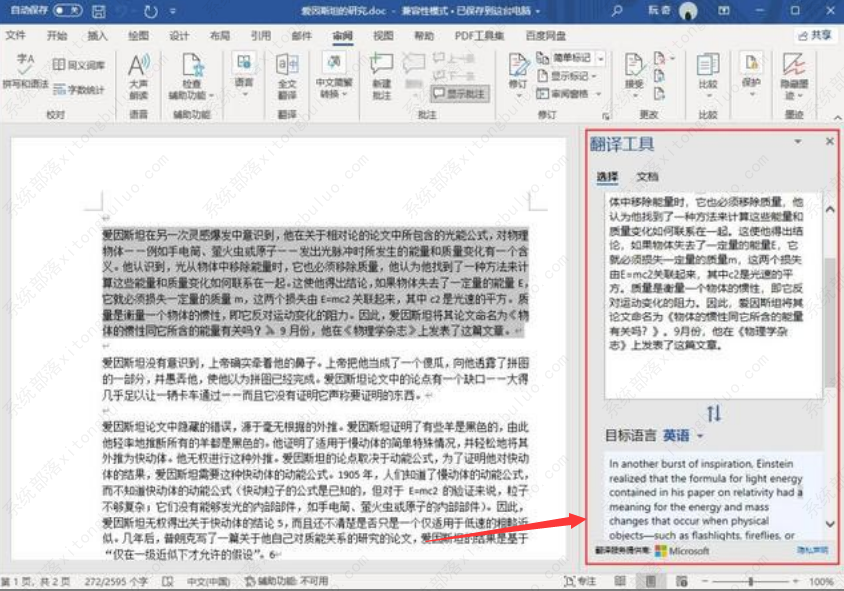Enable 修订 track changes
The height and width of the screenshot is (591, 844).
click(516, 70)
